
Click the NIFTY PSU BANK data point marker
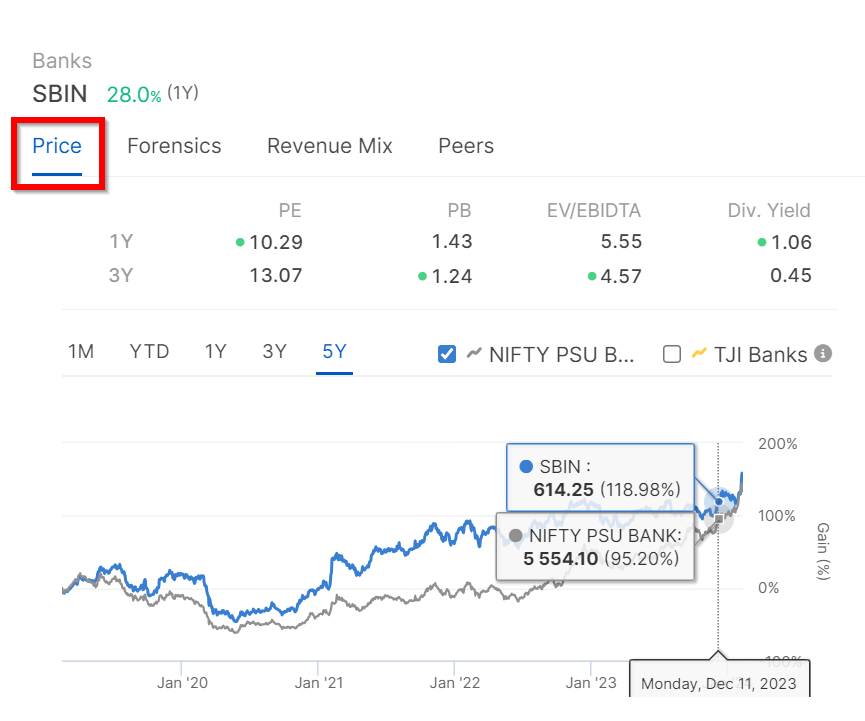pos(719,519)
